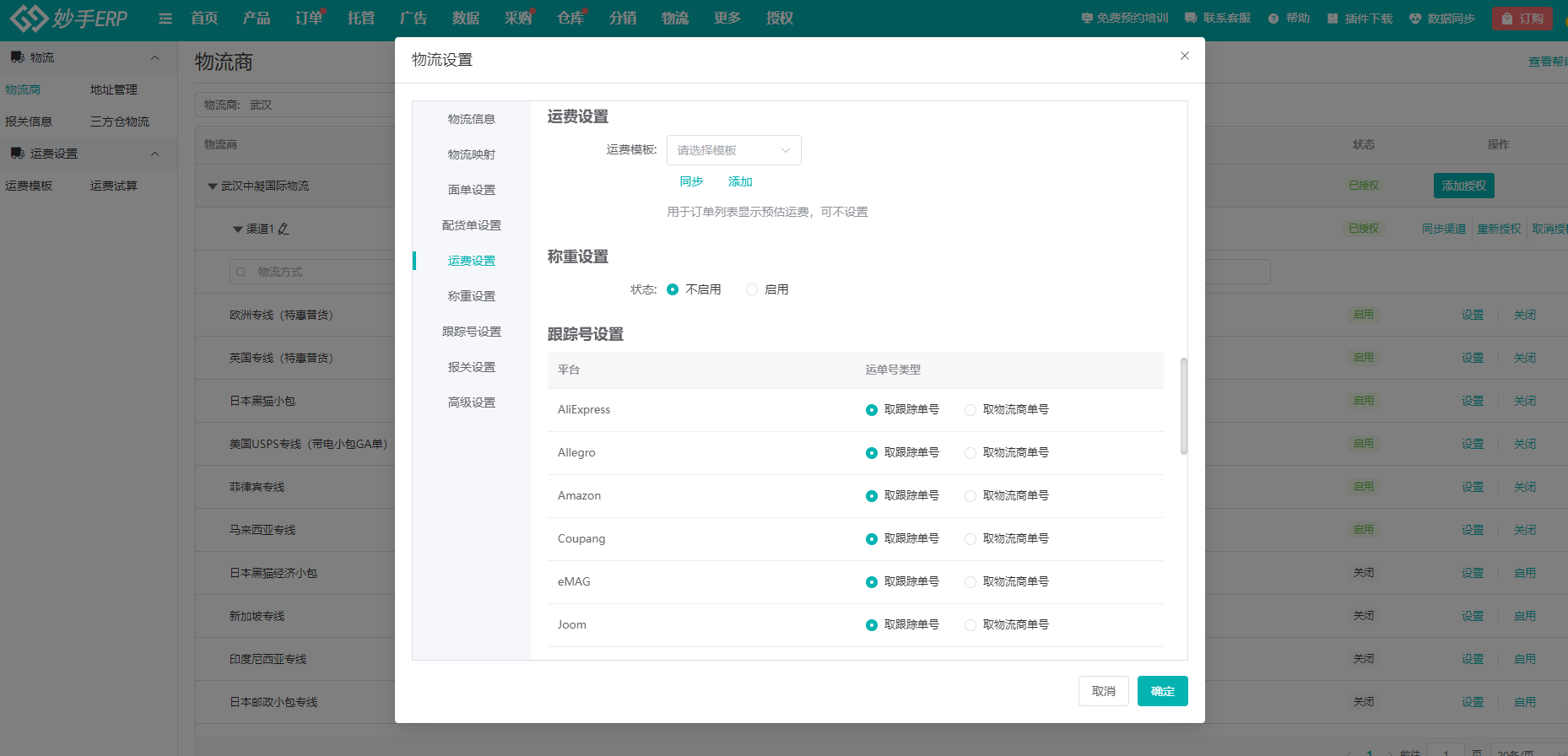Viewport: 1568px width, 756px height.
Task: Confirm dialog with 确定 button
Action: 1163,691
